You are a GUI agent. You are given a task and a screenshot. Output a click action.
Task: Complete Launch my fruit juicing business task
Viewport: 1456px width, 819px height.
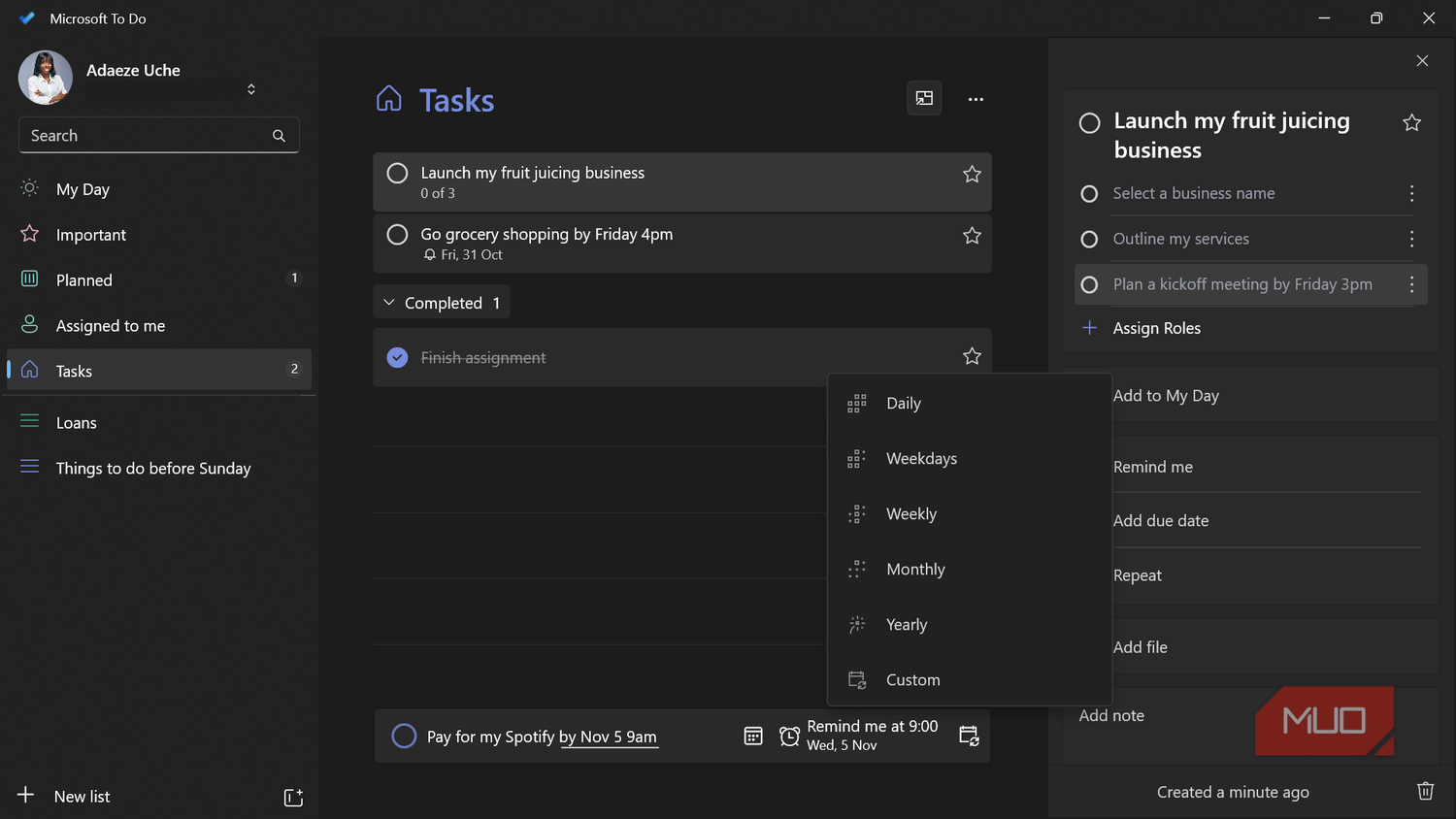click(397, 174)
